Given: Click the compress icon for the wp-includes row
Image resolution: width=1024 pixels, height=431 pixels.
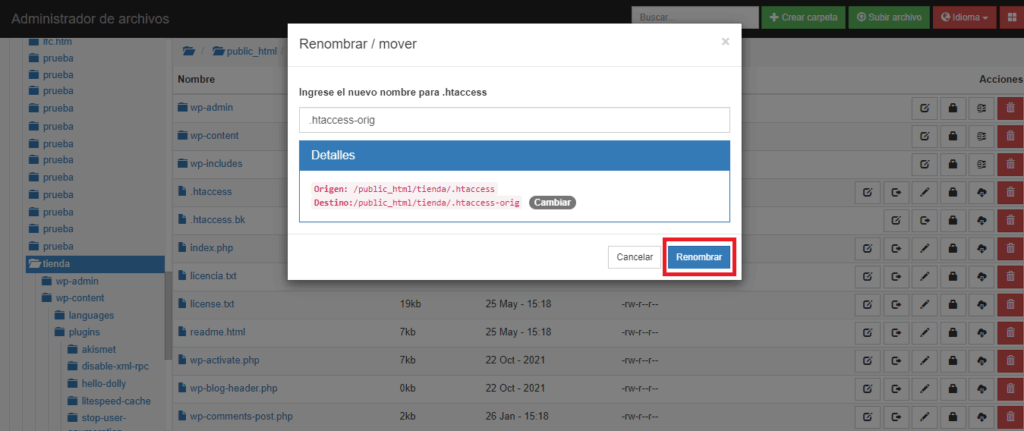Looking at the screenshot, I should (x=982, y=164).
